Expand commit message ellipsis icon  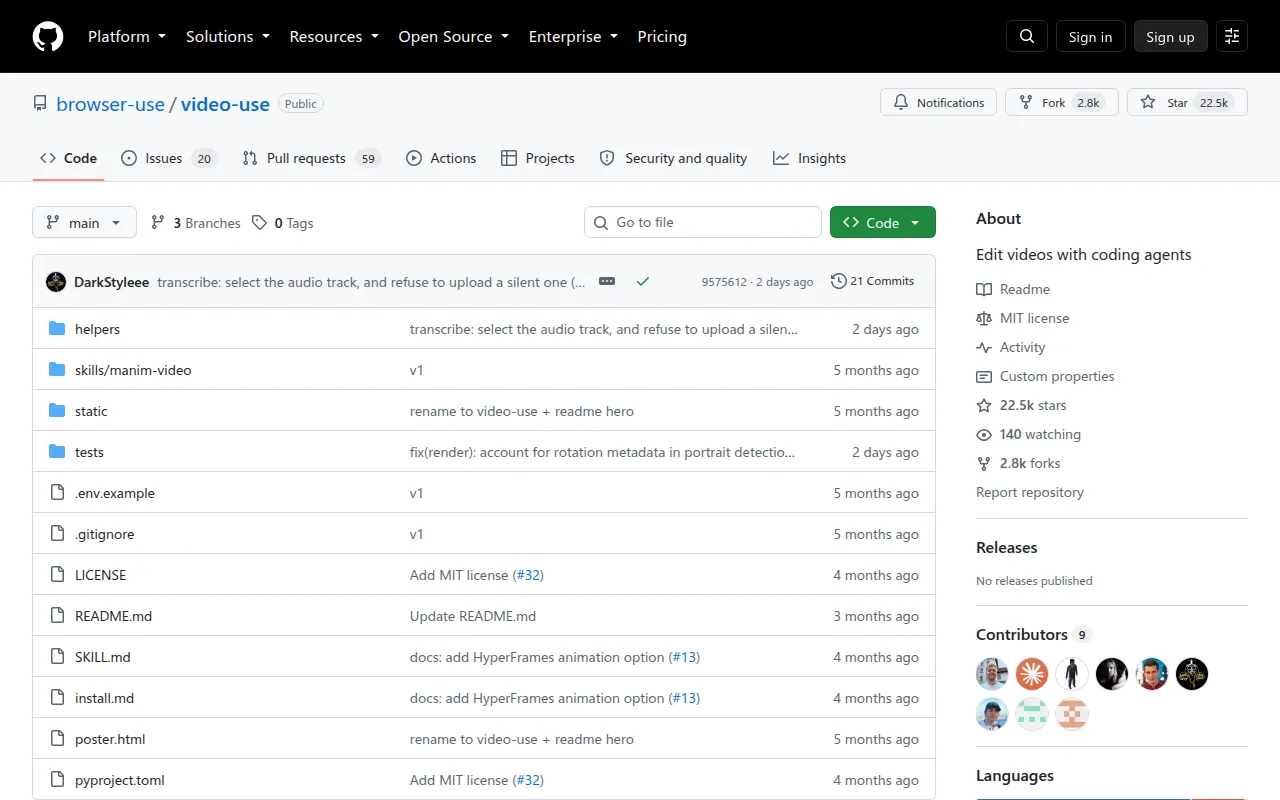pyautogui.click(x=607, y=282)
